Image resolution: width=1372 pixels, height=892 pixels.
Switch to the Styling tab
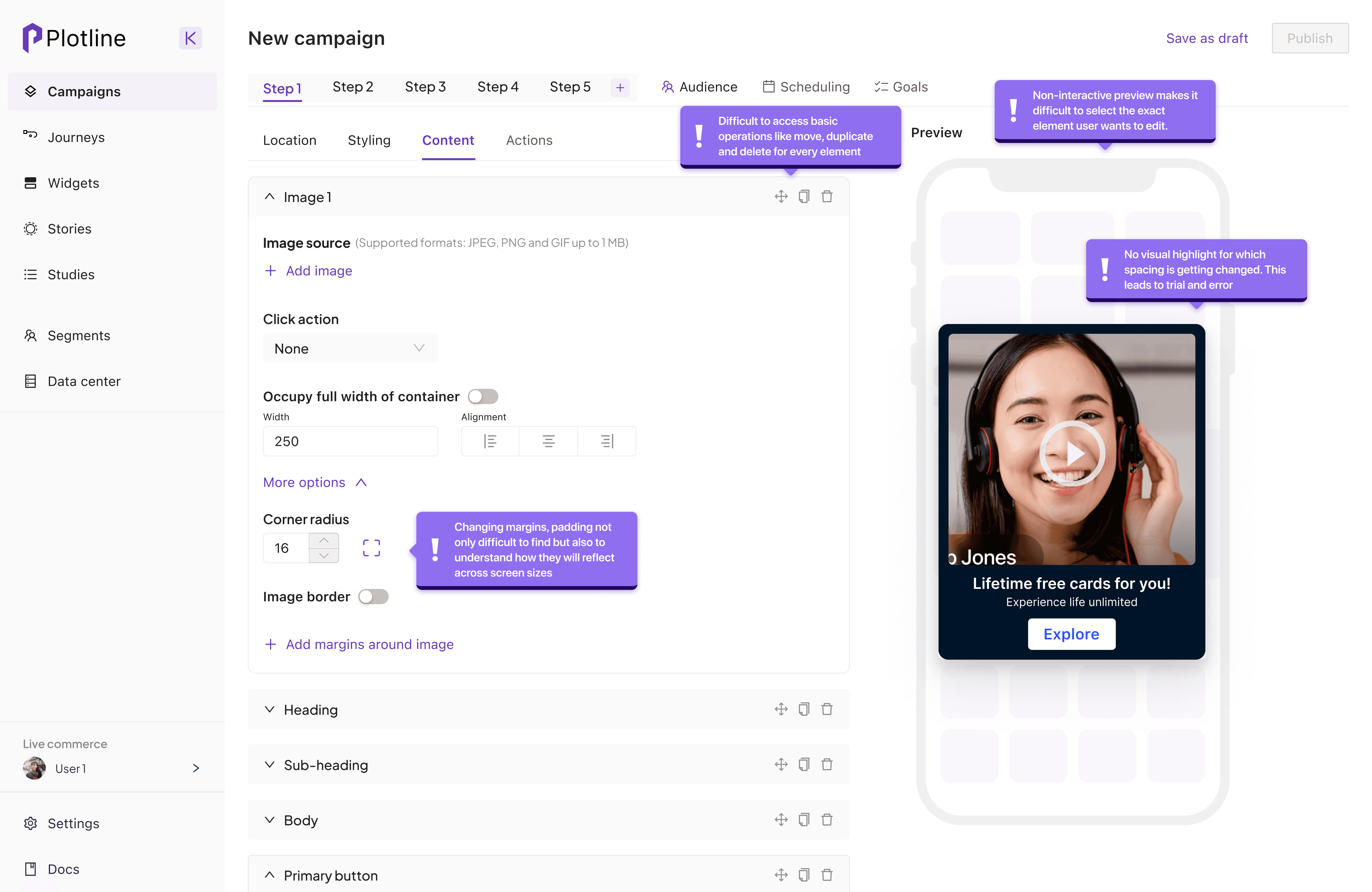[x=369, y=140]
